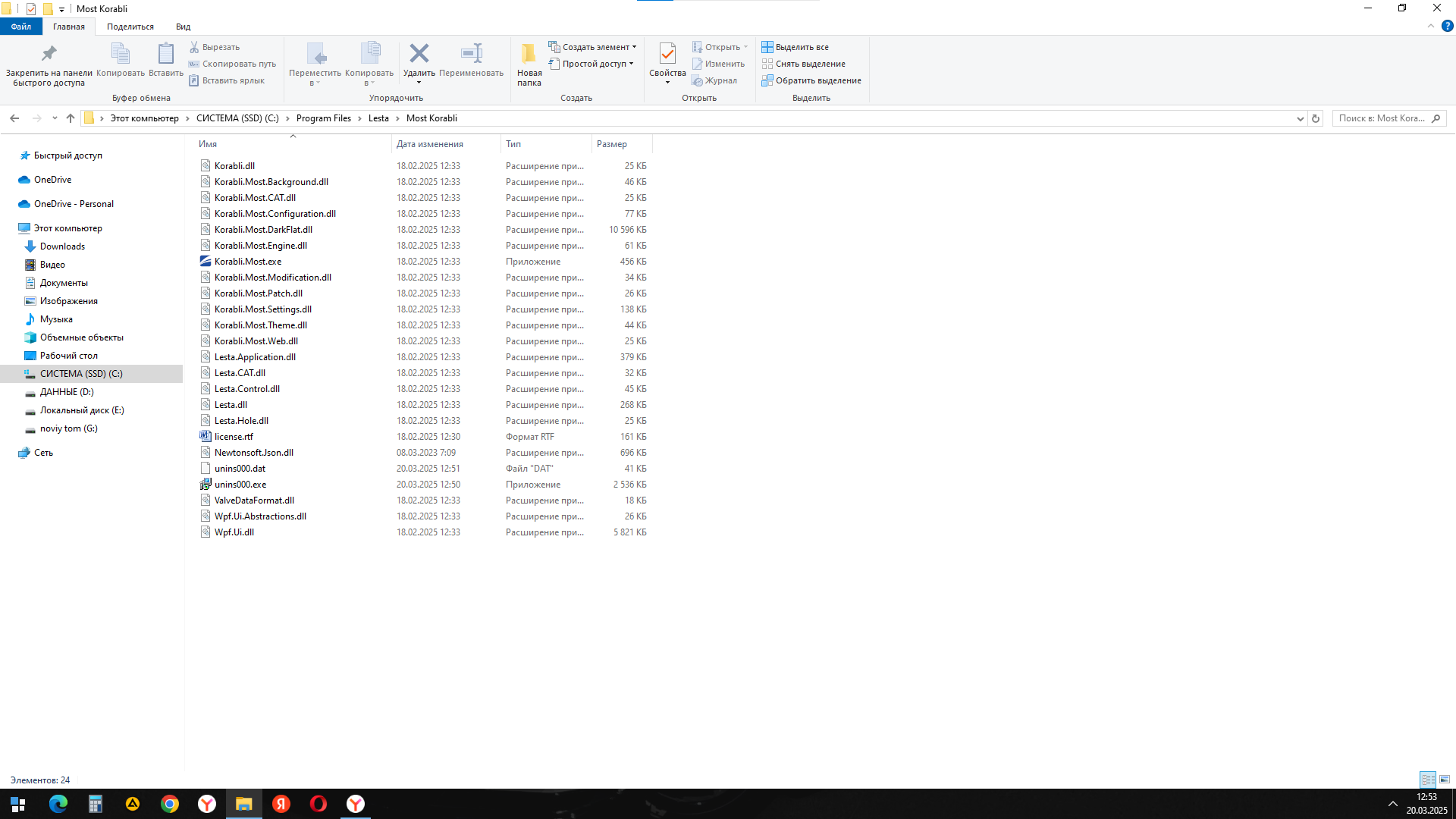Go up one folder level arrow
1456x819 pixels.
coord(71,118)
